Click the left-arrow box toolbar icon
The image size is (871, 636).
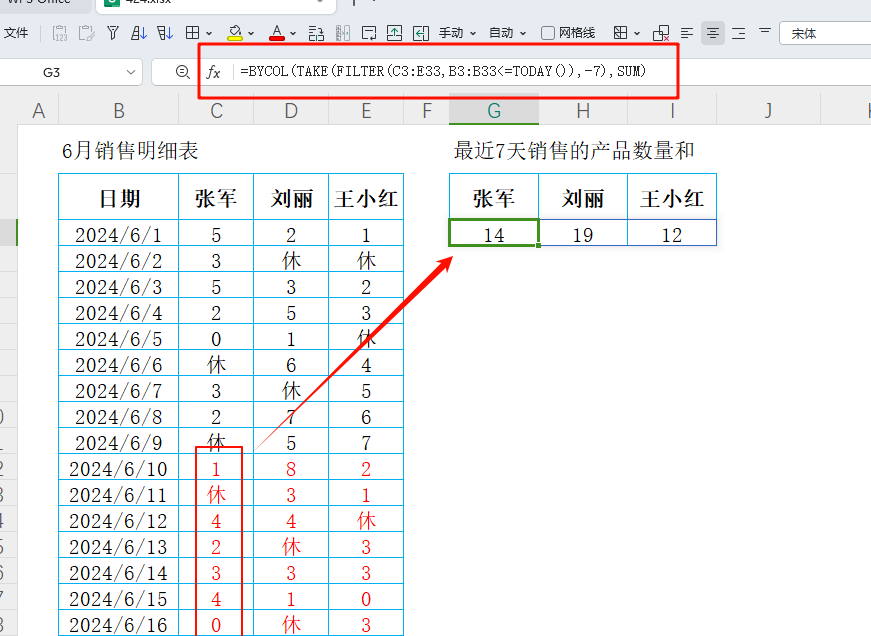tap(421, 33)
